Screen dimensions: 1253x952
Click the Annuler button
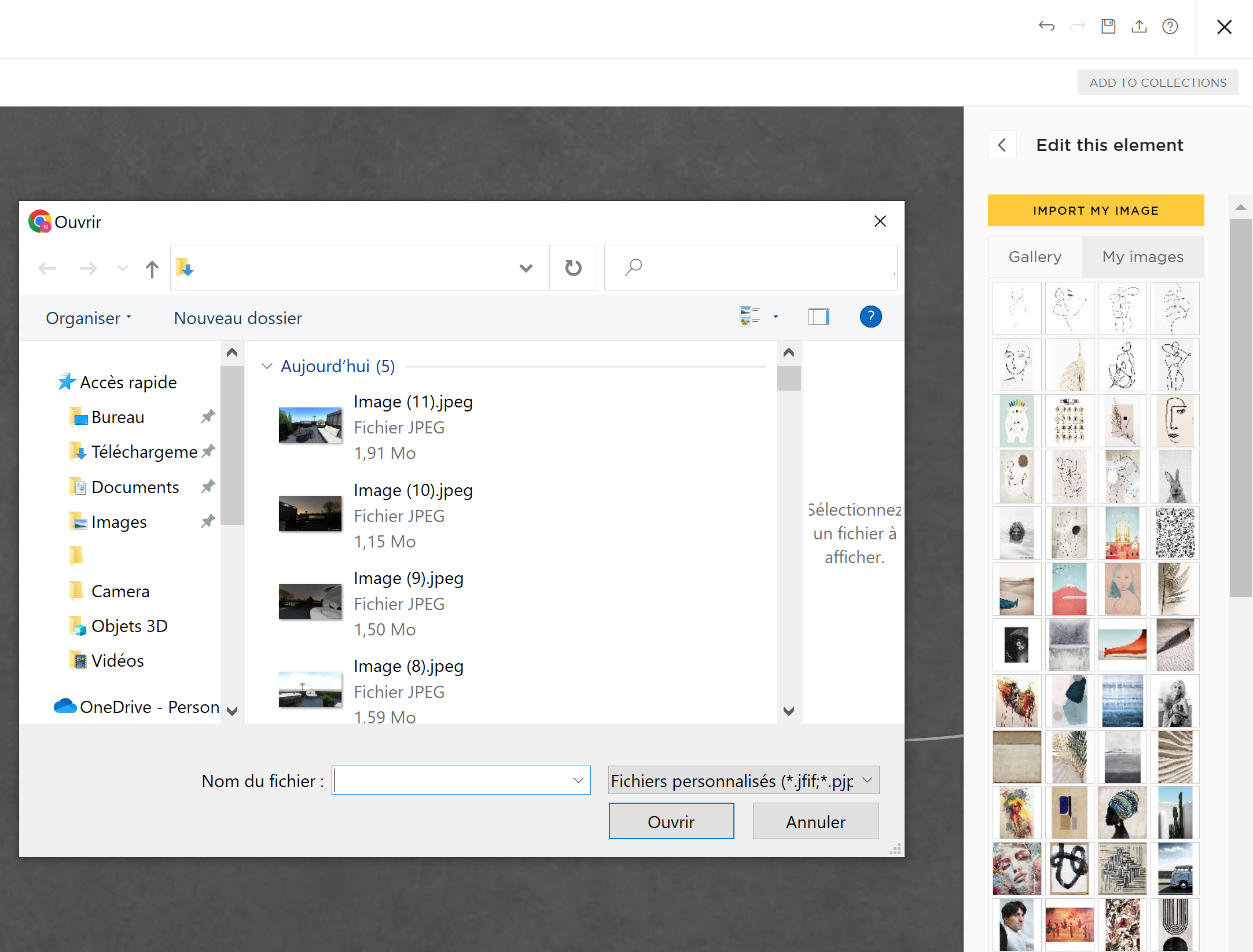click(815, 821)
